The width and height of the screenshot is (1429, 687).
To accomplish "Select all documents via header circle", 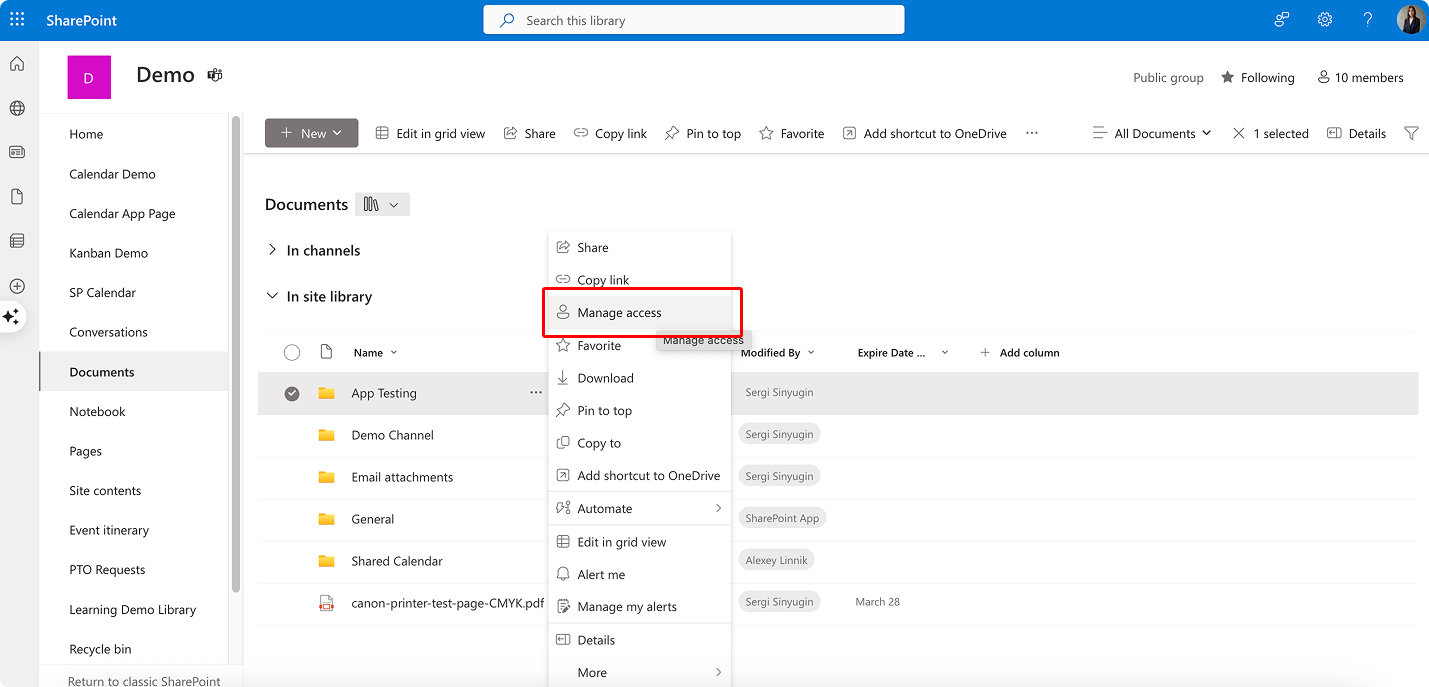I will [x=292, y=352].
